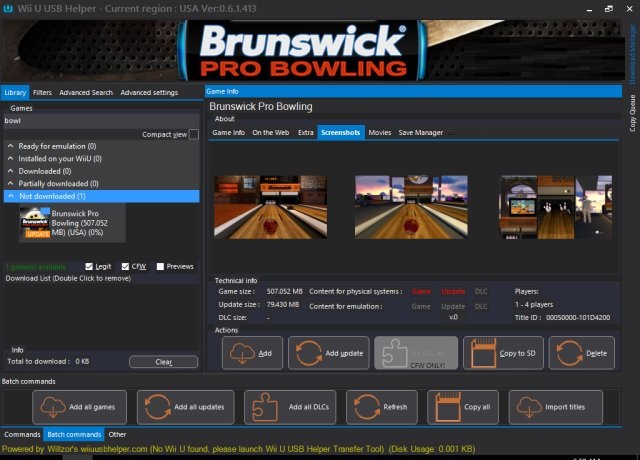
Task: Click the Import titles button label
Action: point(565,407)
